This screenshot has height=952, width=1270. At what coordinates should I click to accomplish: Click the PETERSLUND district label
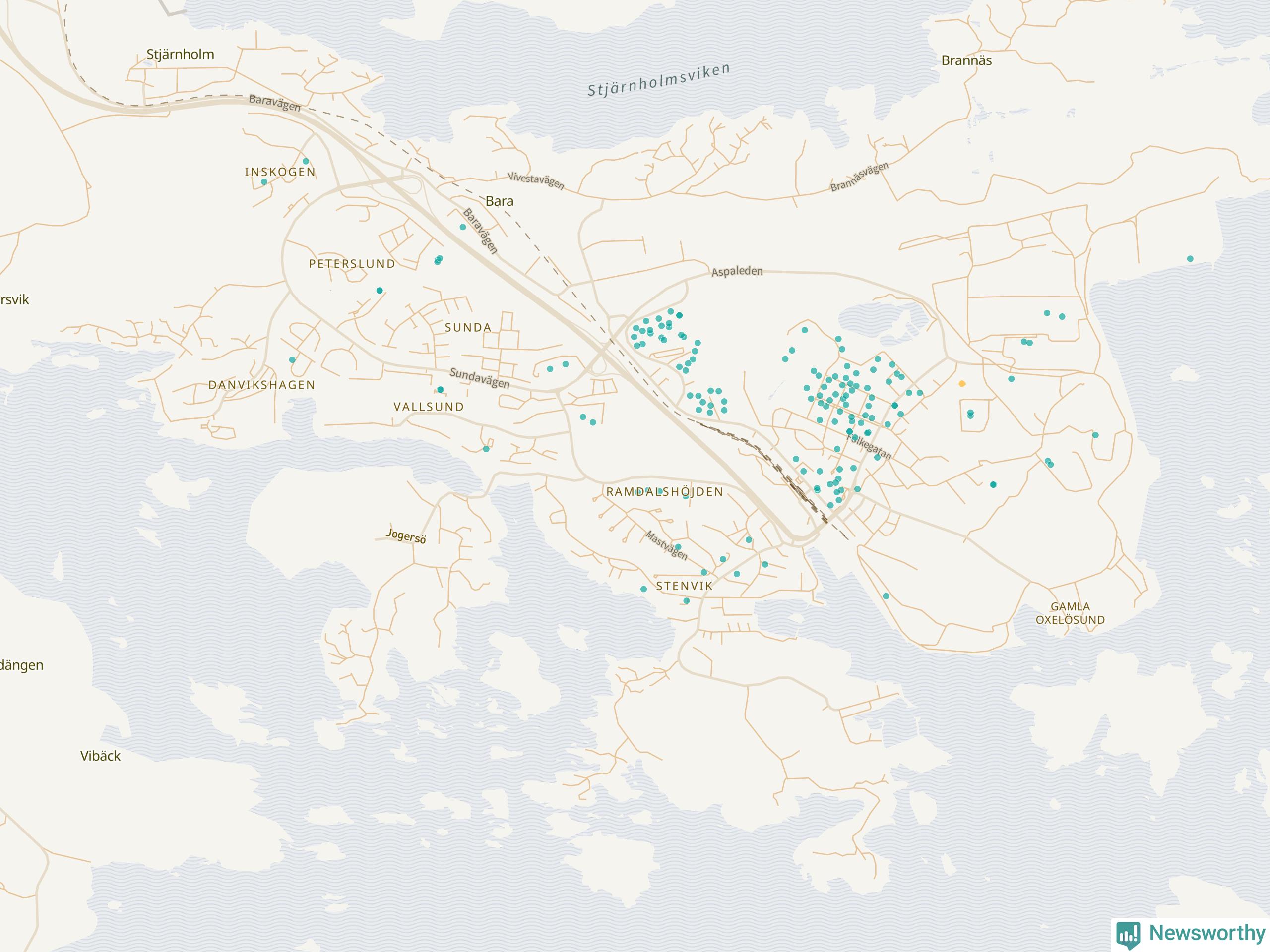(x=352, y=264)
